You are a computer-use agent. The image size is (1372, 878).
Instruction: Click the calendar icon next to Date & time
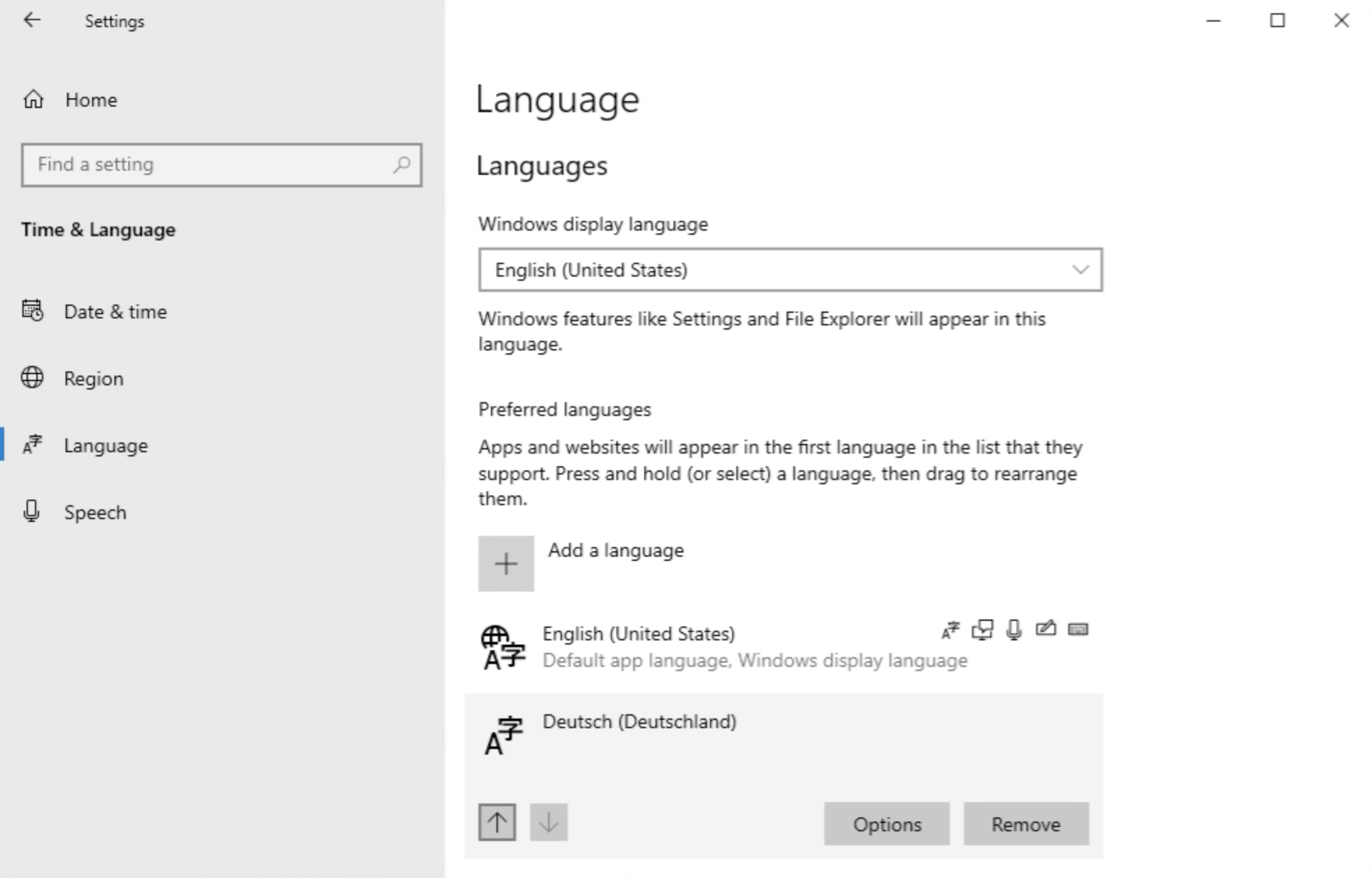coord(31,311)
